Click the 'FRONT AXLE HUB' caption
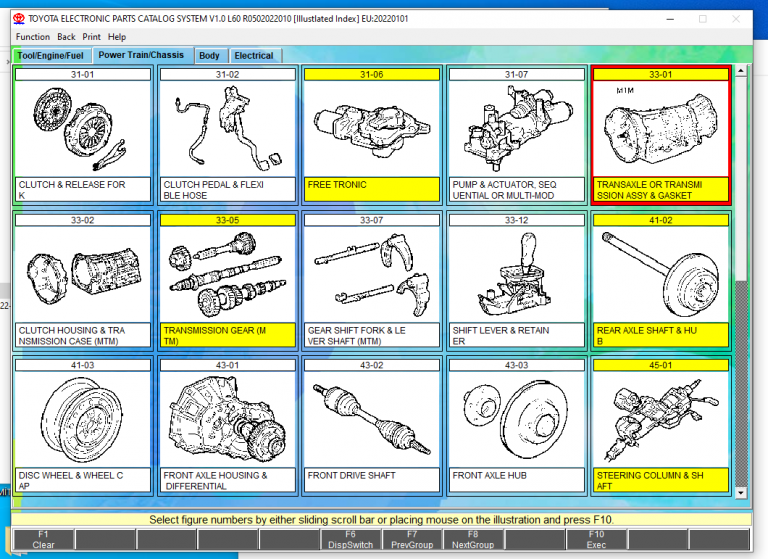 click(516, 480)
